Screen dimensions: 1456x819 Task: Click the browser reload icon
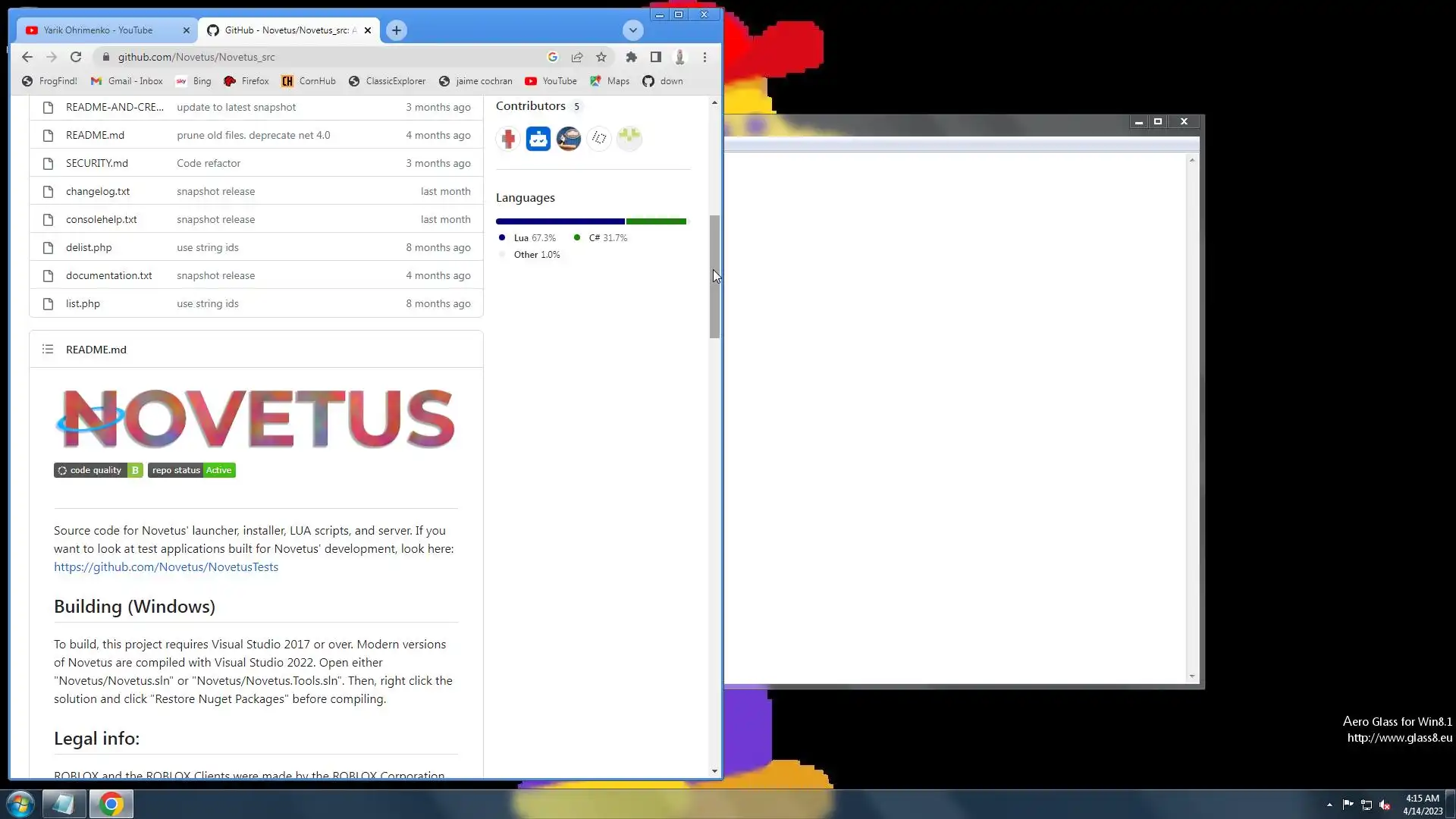[x=76, y=57]
